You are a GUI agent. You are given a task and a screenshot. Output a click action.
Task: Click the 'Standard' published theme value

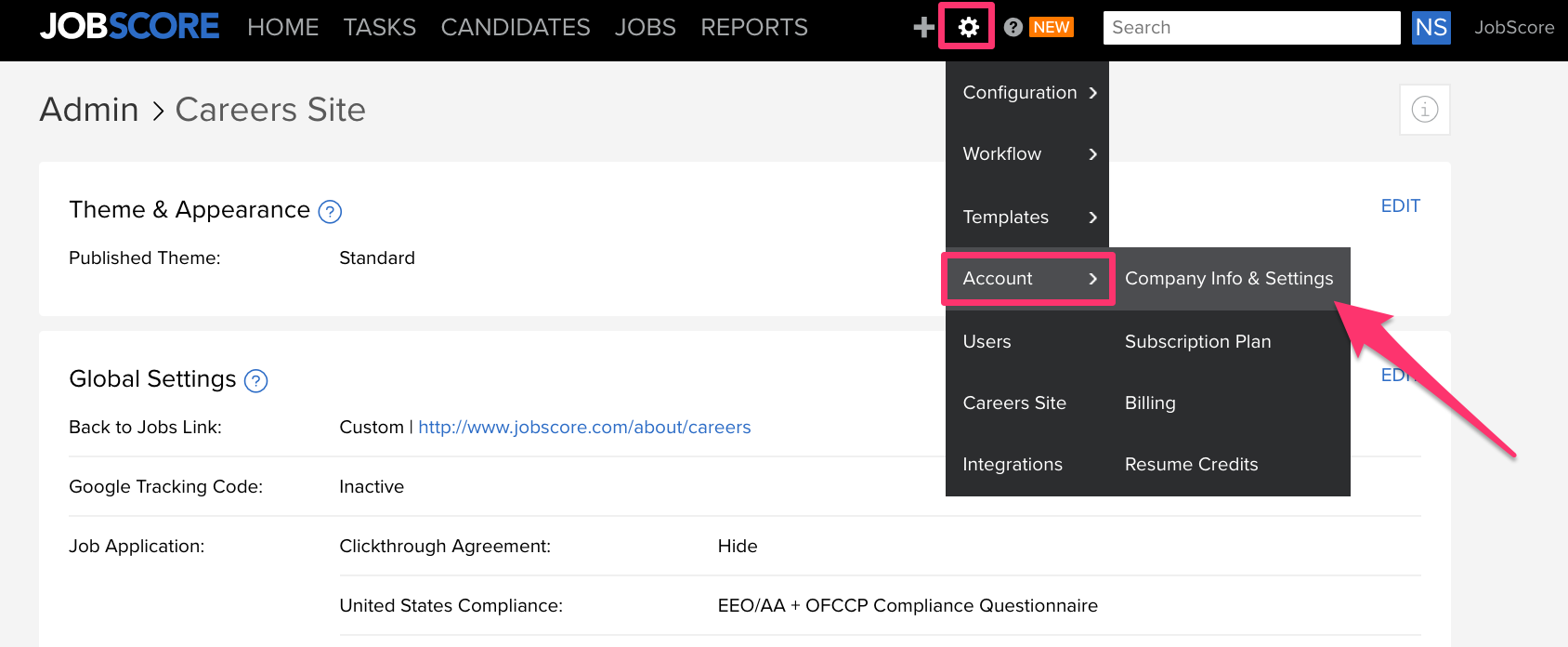click(x=377, y=258)
